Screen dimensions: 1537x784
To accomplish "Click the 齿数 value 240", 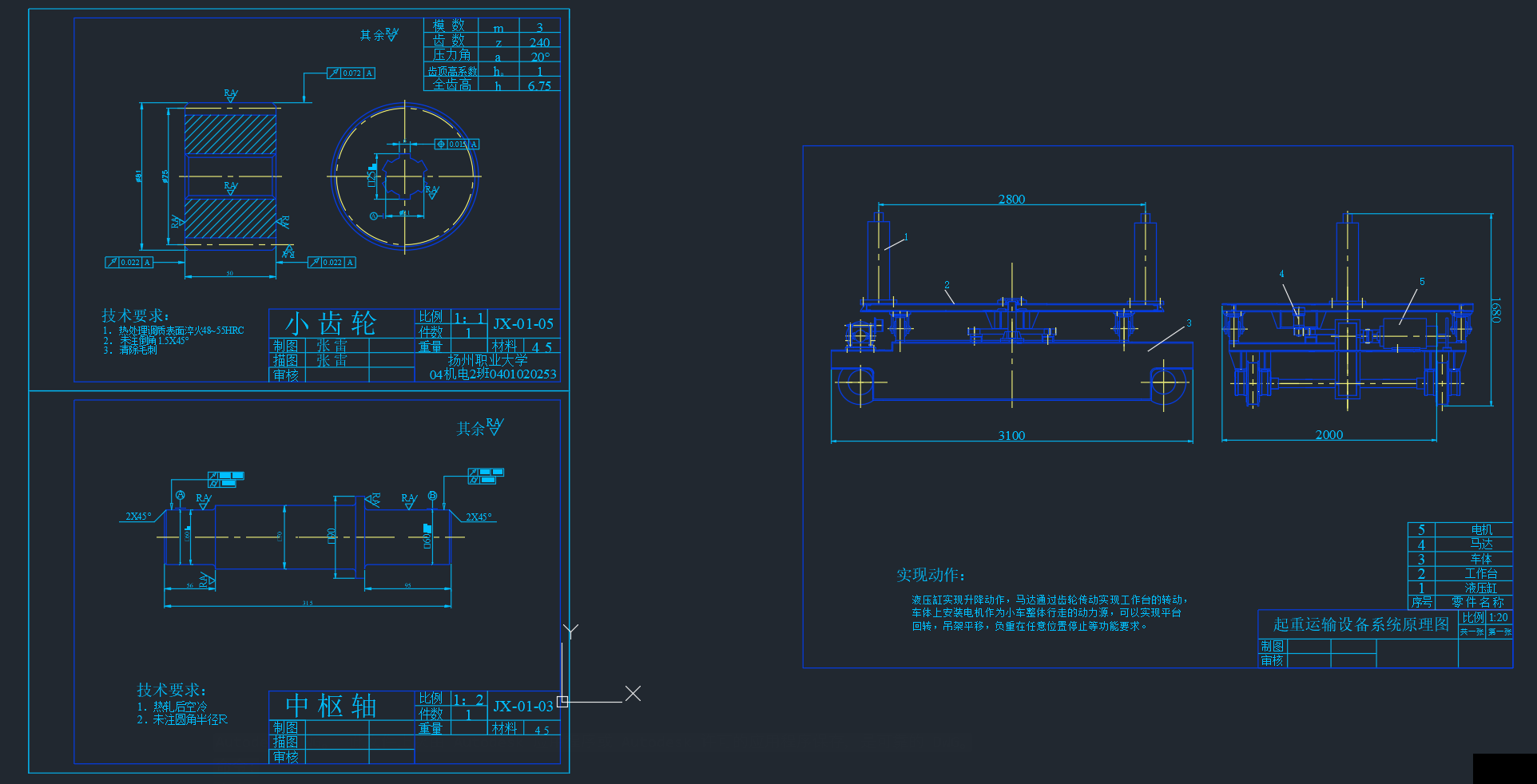I will pyautogui.click(x=539, y=42).
